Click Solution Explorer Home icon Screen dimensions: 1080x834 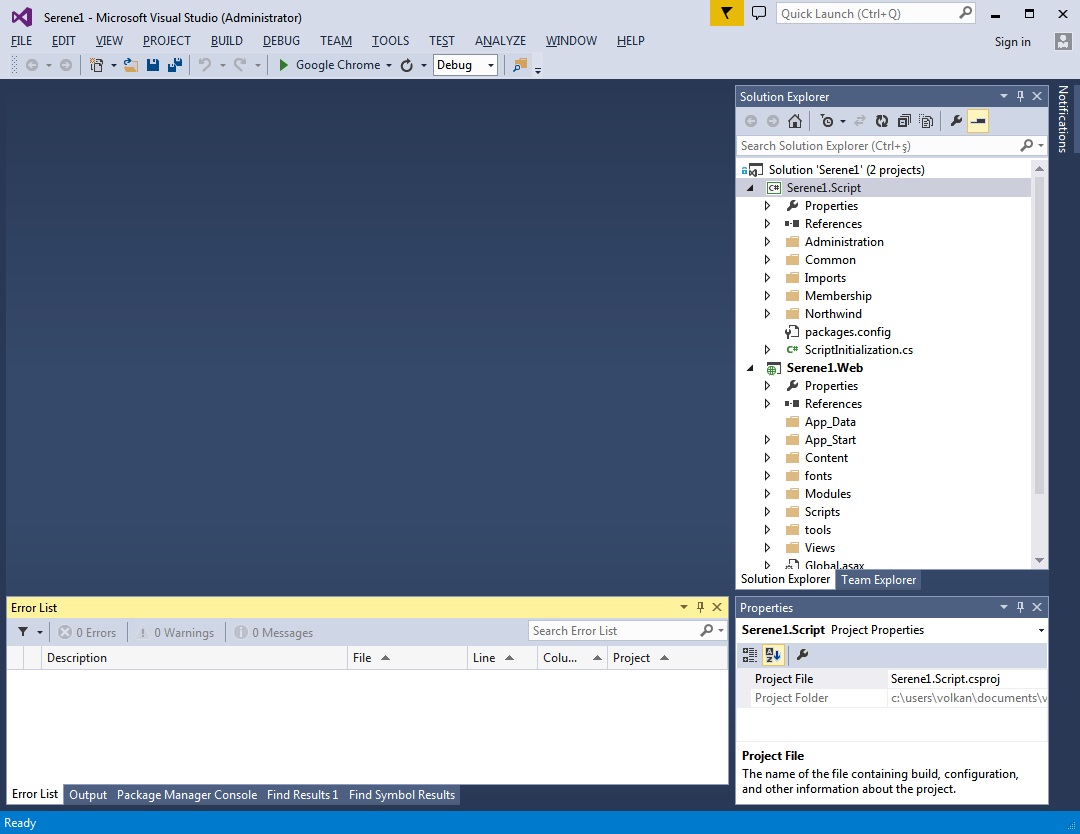click(795, 121)
